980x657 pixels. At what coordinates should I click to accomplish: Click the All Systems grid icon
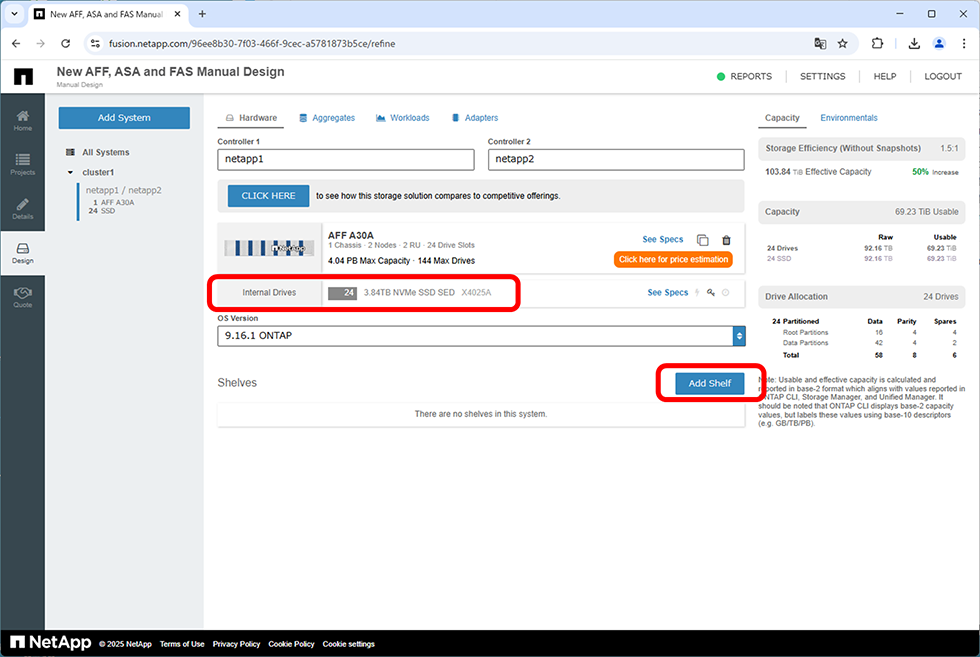coord(70,152)
